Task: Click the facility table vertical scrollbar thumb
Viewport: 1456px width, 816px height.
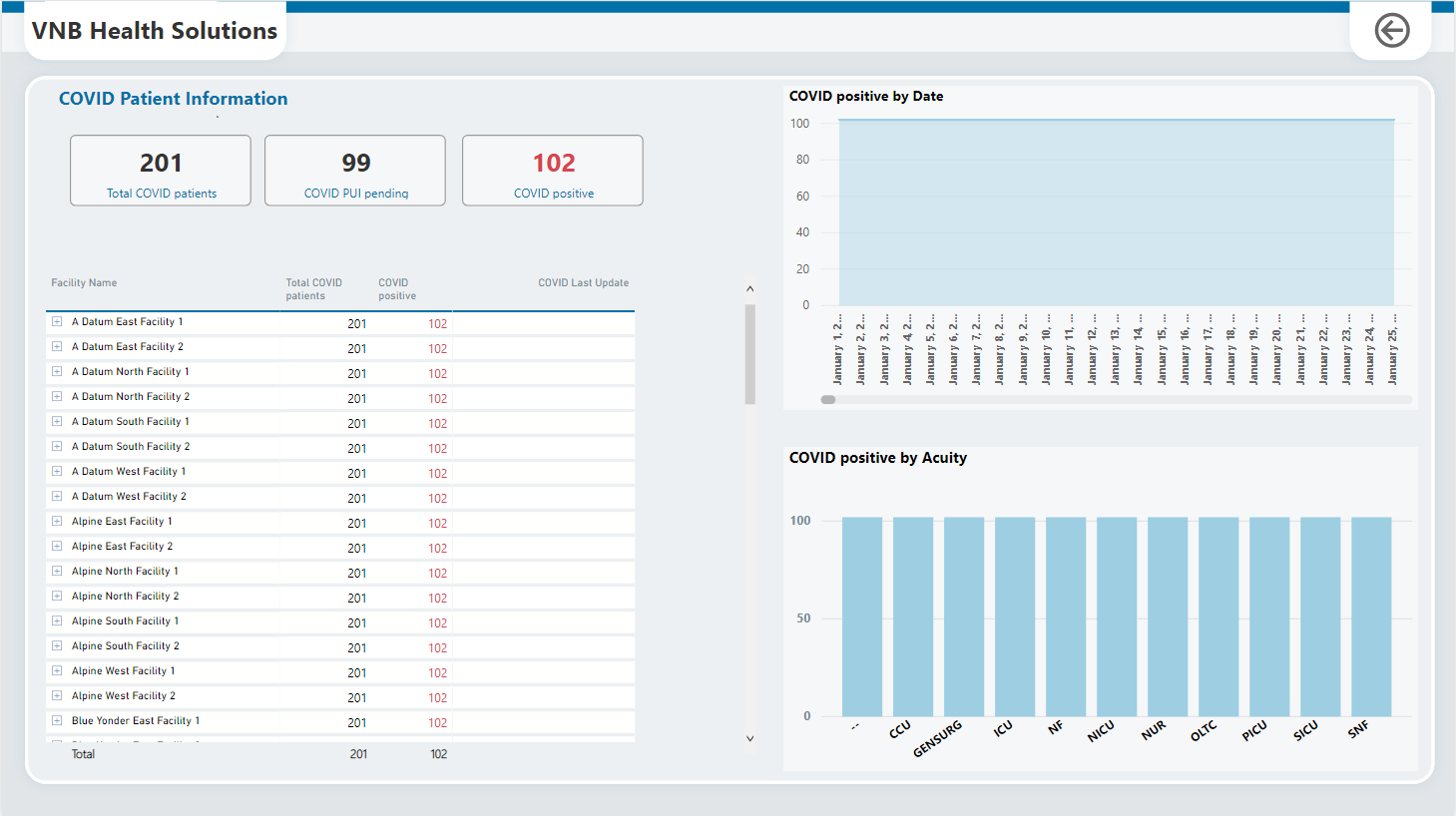Action: point(750,355)
